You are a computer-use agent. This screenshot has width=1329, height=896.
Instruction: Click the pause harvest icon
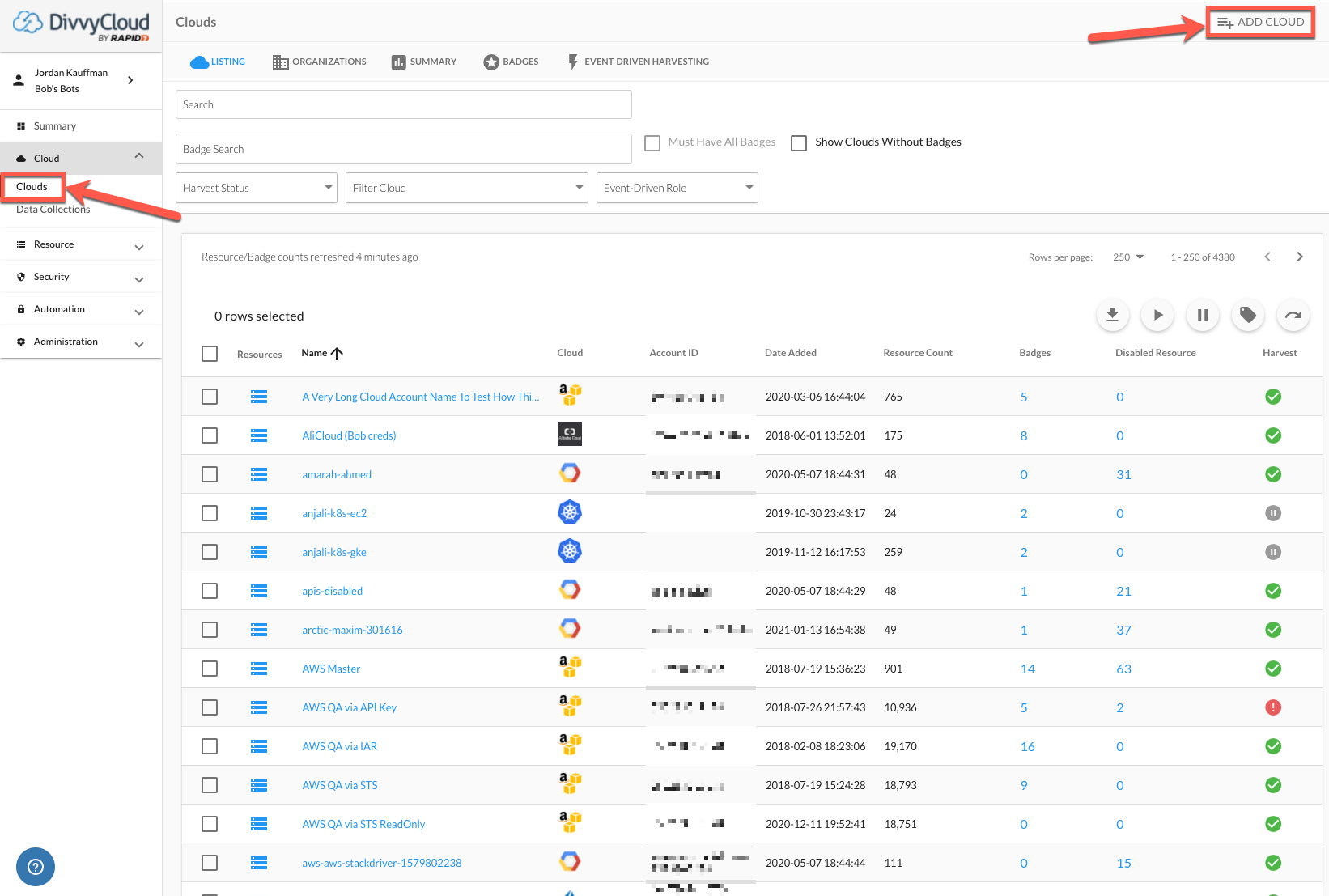pyautogui.click(x=1203, y=315)
